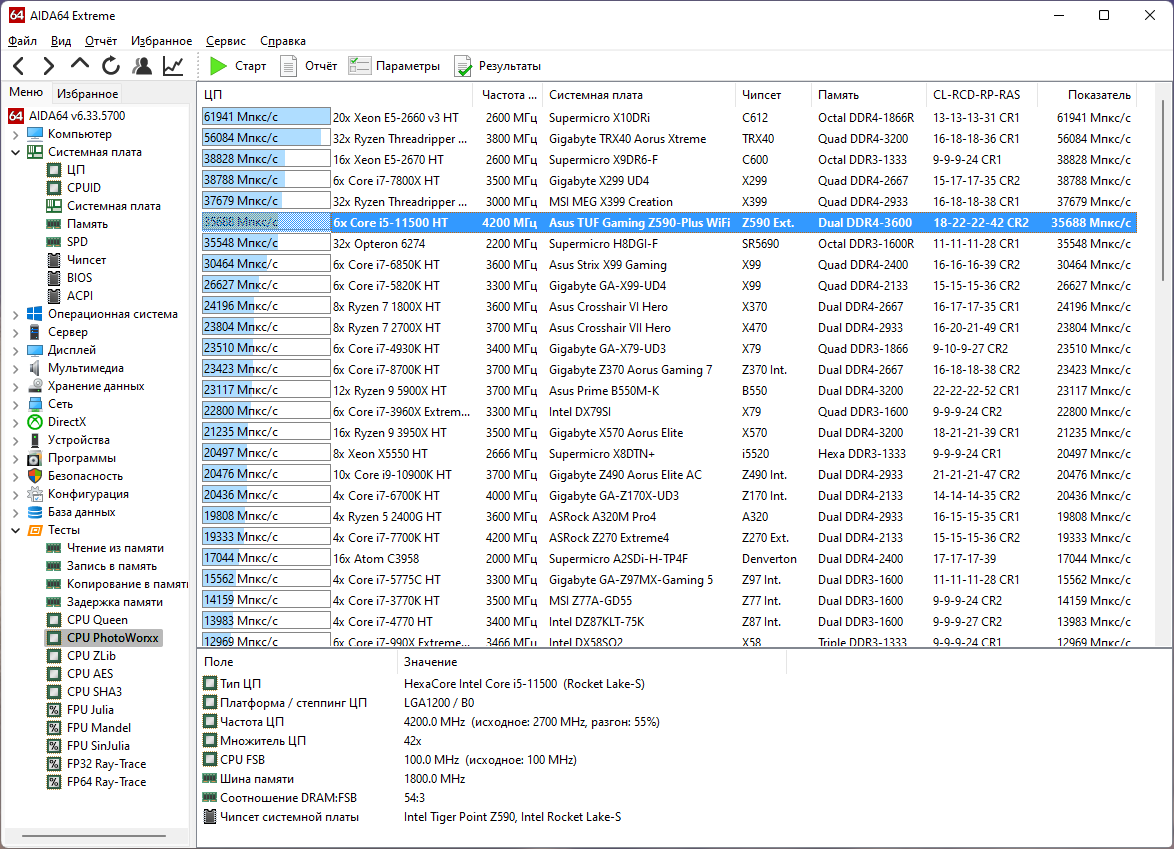This screenshot has width=1174, height=849.
Task: Click the Сервер tower icon
Action: (35, 332)
